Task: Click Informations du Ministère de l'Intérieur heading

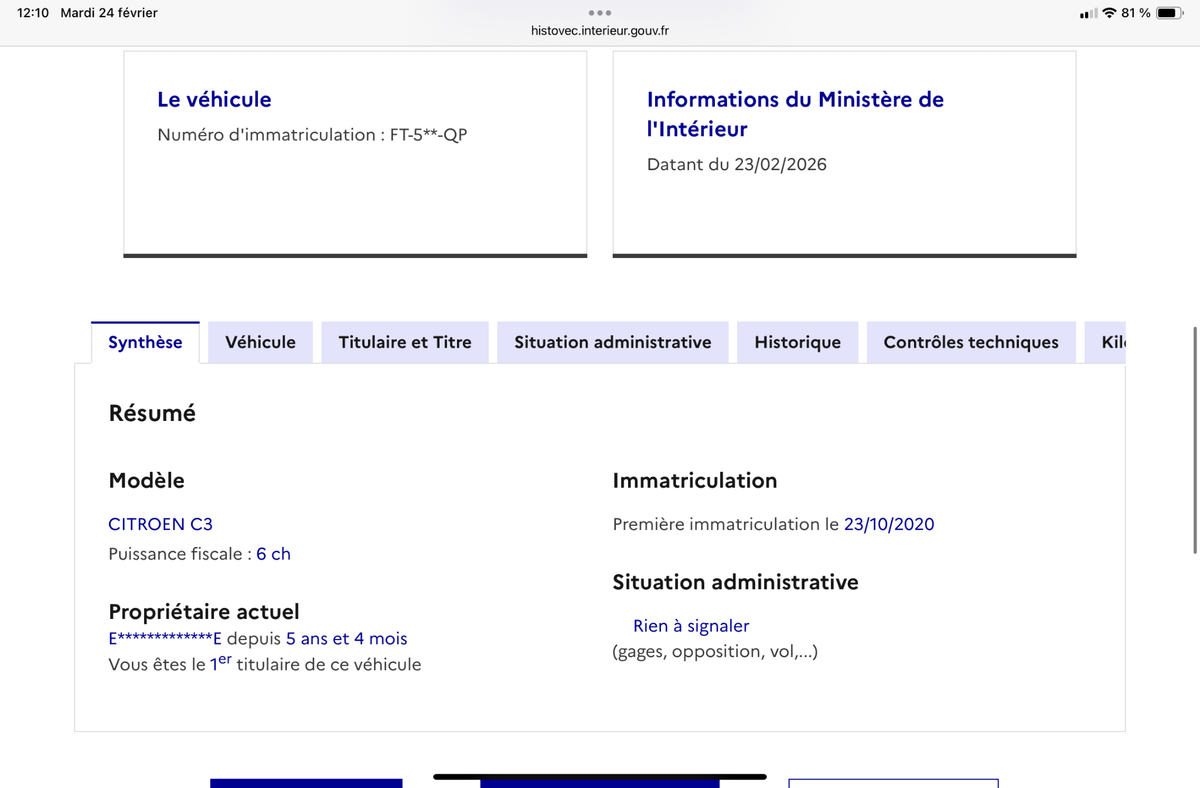Action: [795, 114]
